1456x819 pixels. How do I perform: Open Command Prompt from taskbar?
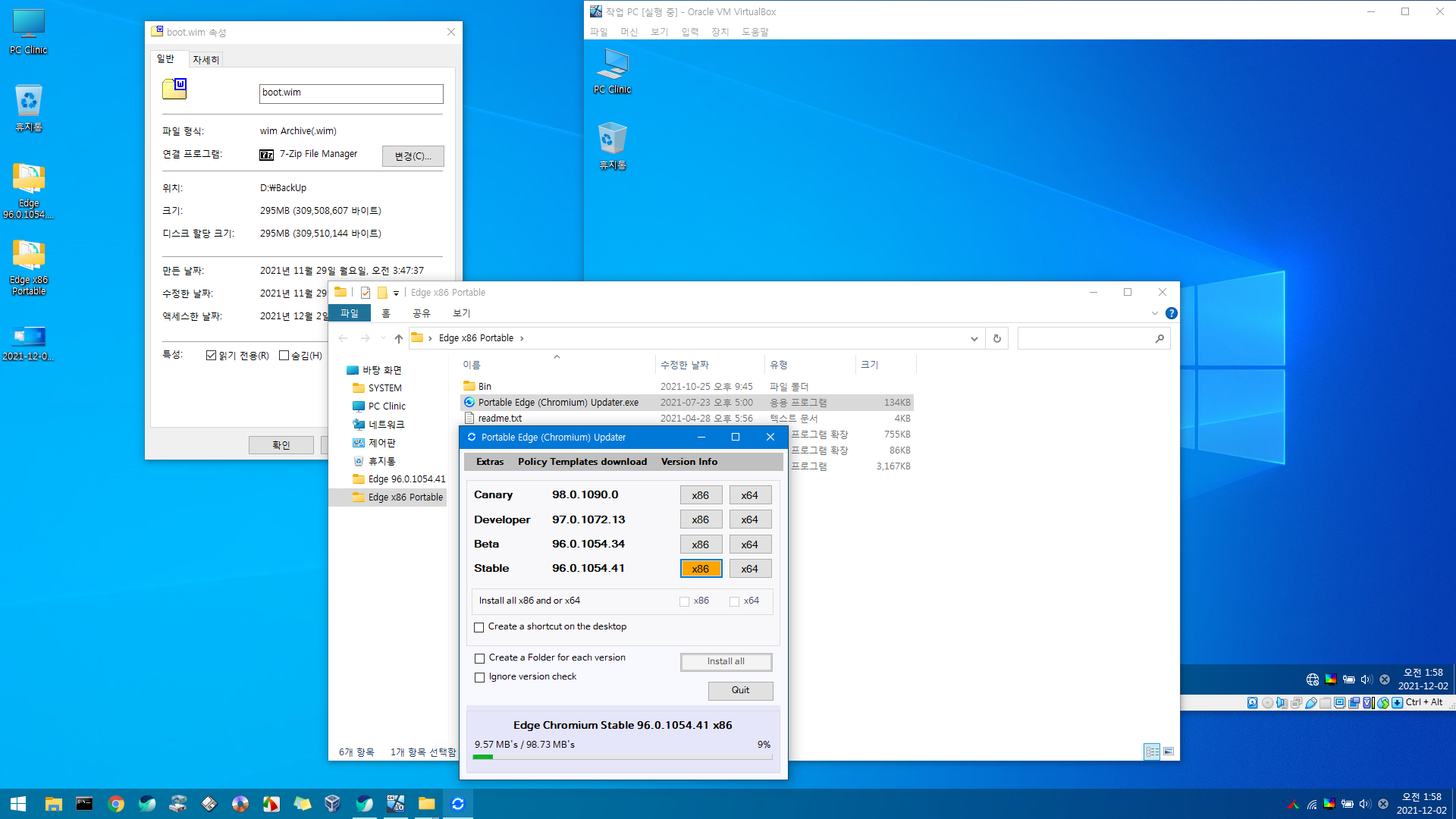84,804
